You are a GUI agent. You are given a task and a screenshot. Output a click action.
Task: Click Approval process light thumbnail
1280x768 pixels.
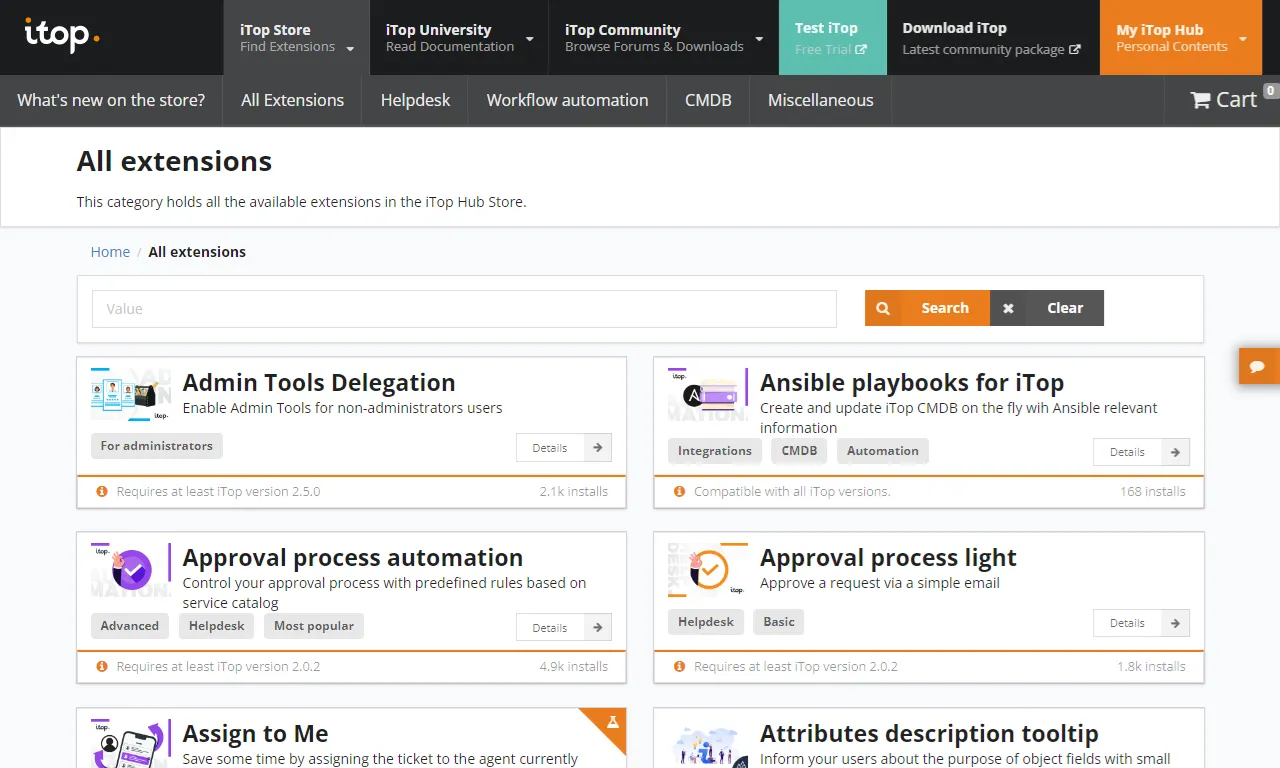pos(708,570)
